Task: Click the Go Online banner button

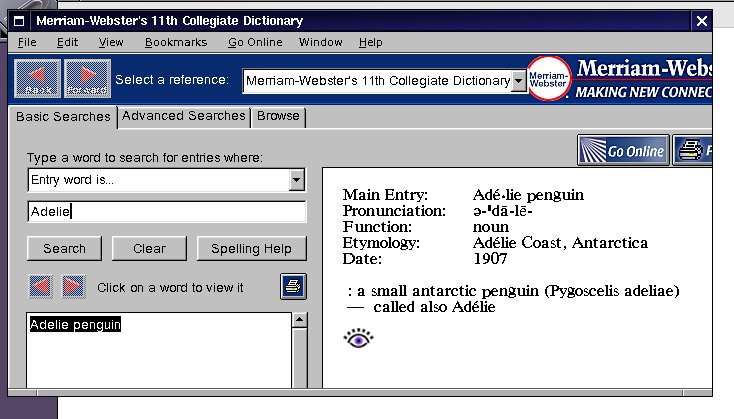Action: pos(624,150)
